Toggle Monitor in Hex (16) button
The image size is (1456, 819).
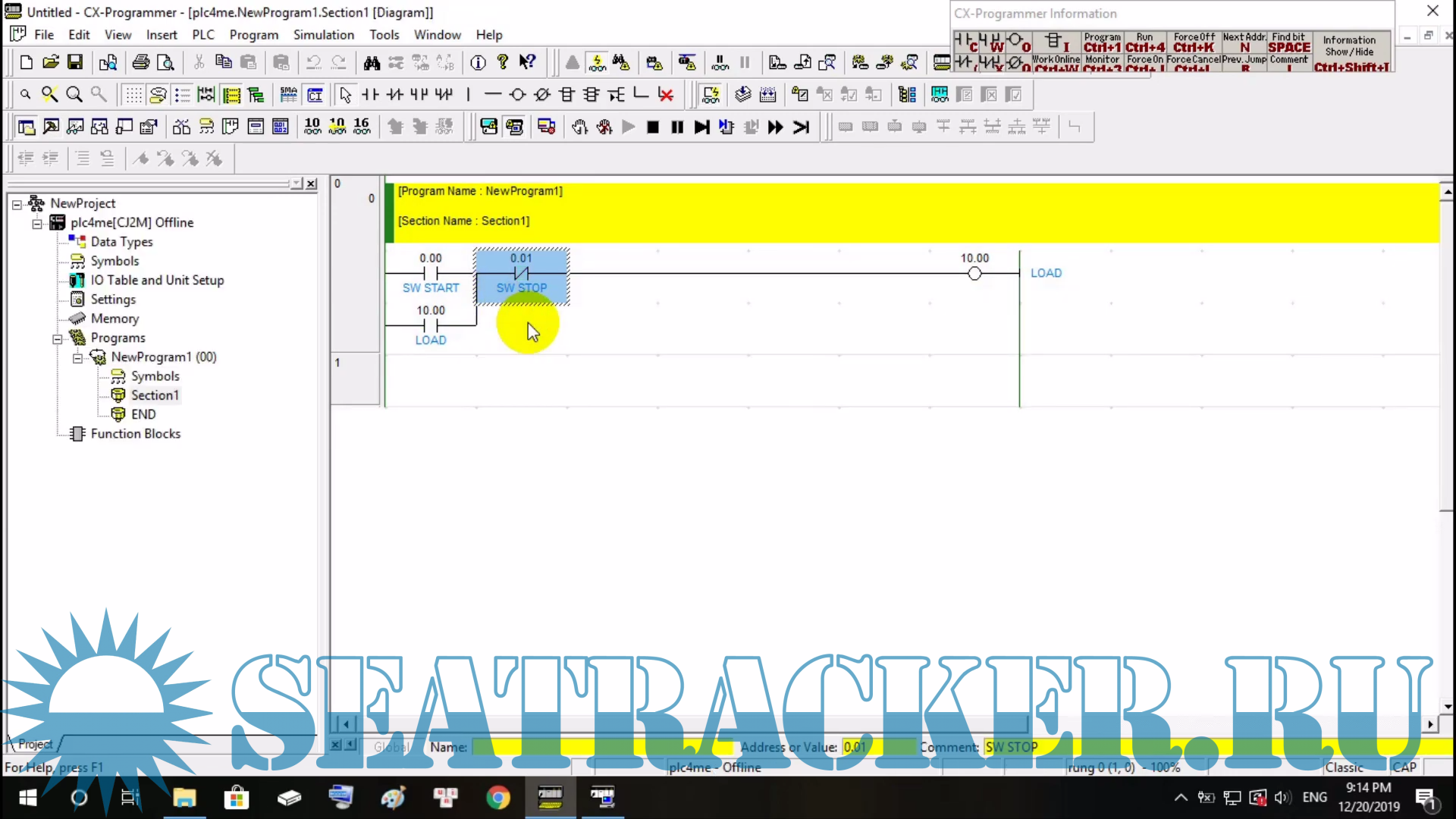coord(362,127)
